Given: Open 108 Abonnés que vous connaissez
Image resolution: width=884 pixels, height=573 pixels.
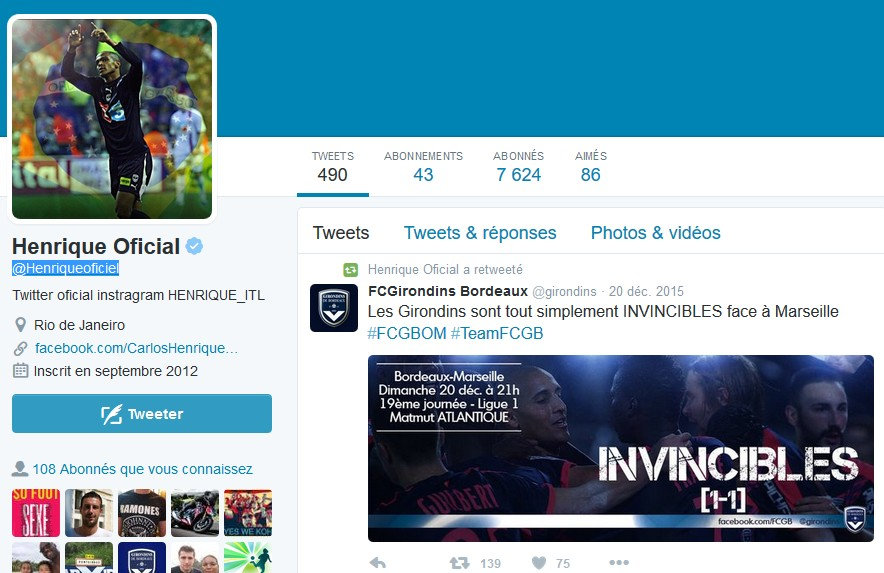Looking at the screenshot, I should 142,469.
